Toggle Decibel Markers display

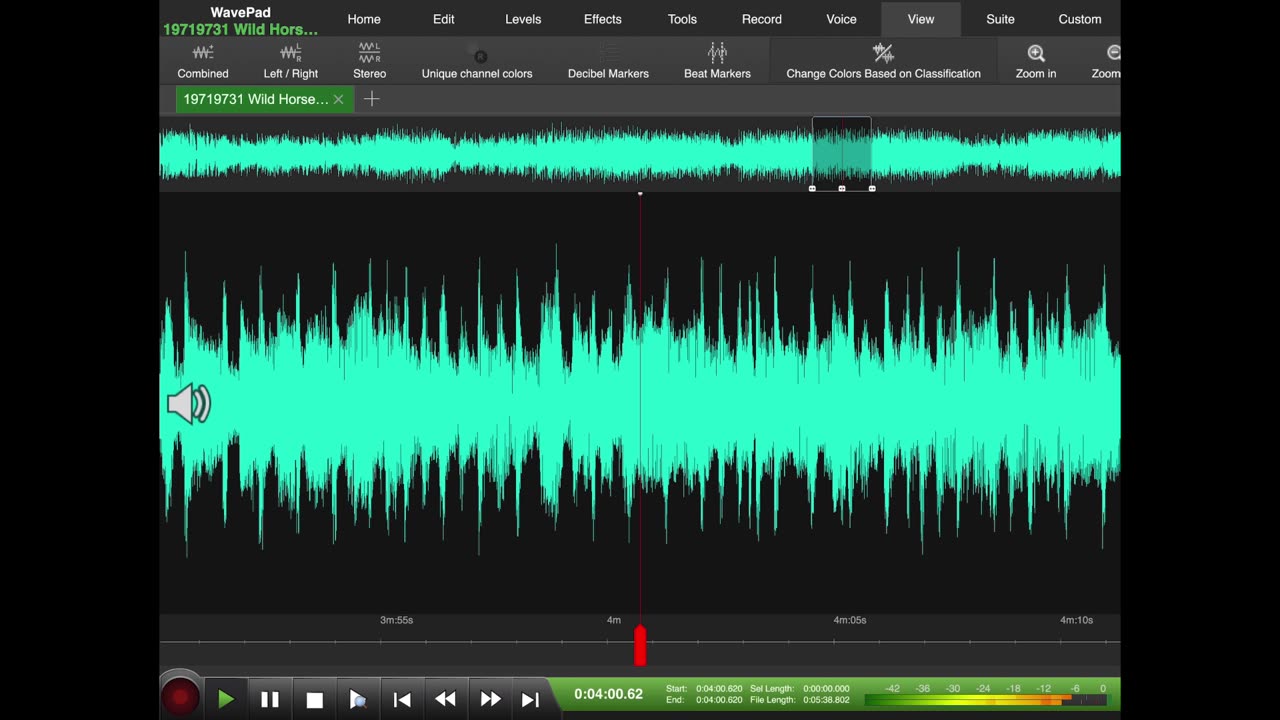pyautogui.click(x=608, y=61)
